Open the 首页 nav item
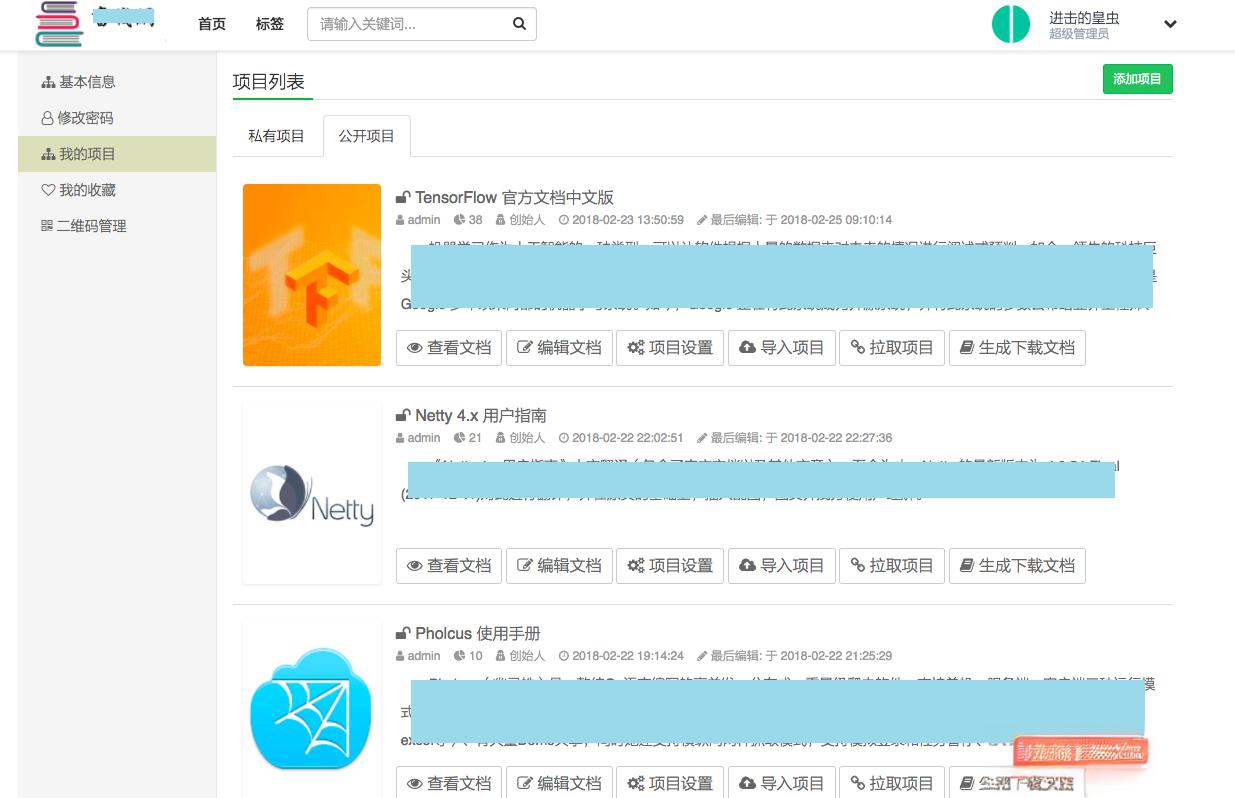The image size is (1235, 798). 212,24
